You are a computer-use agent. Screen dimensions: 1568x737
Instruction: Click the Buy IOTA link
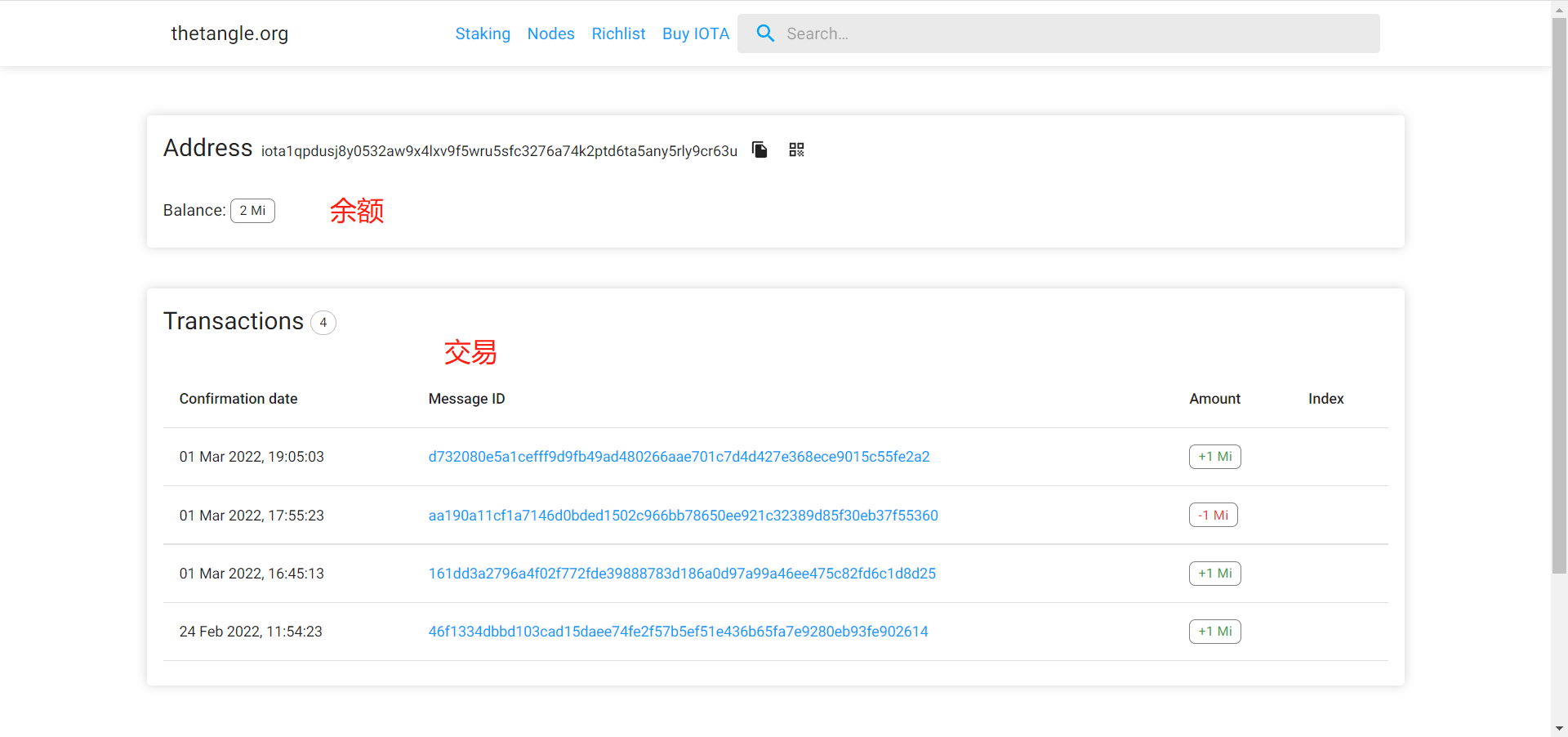696,33
